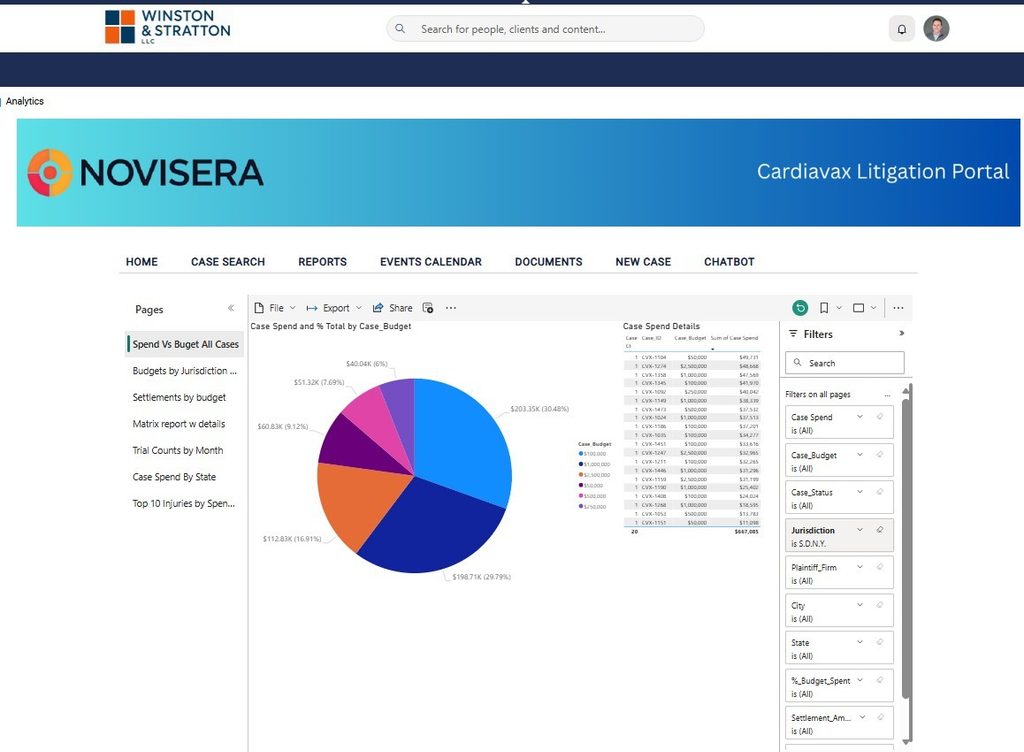Open more options next to Share

[x=451, y=307]
